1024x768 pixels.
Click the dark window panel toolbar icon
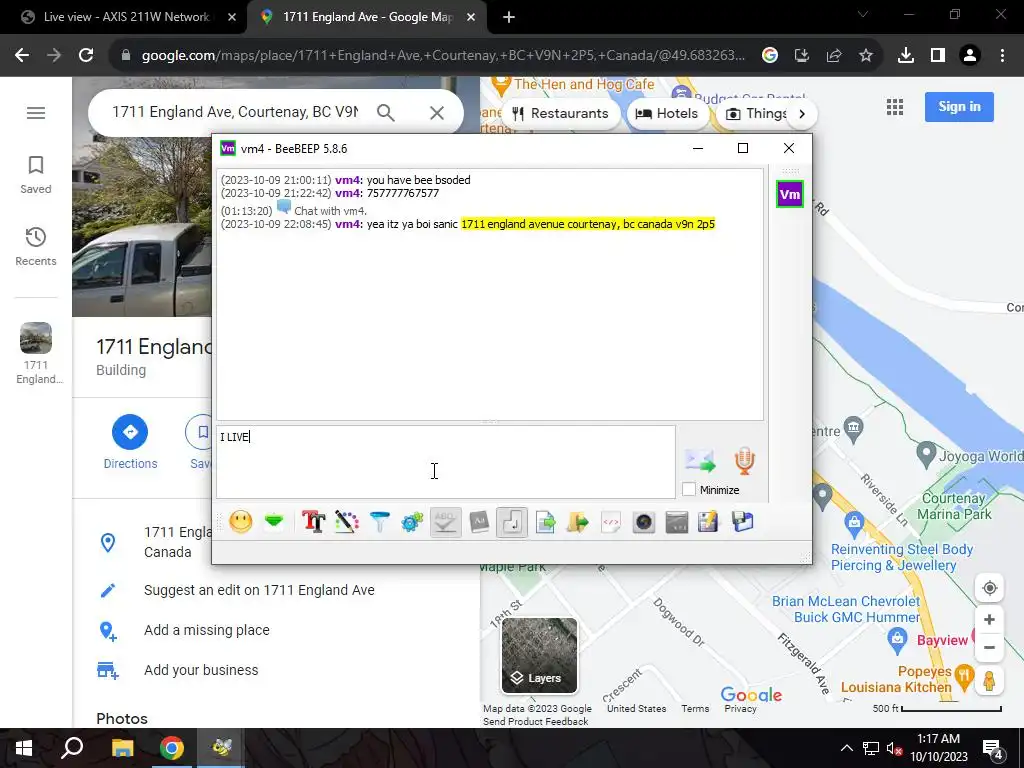click(x=677, y=522)
